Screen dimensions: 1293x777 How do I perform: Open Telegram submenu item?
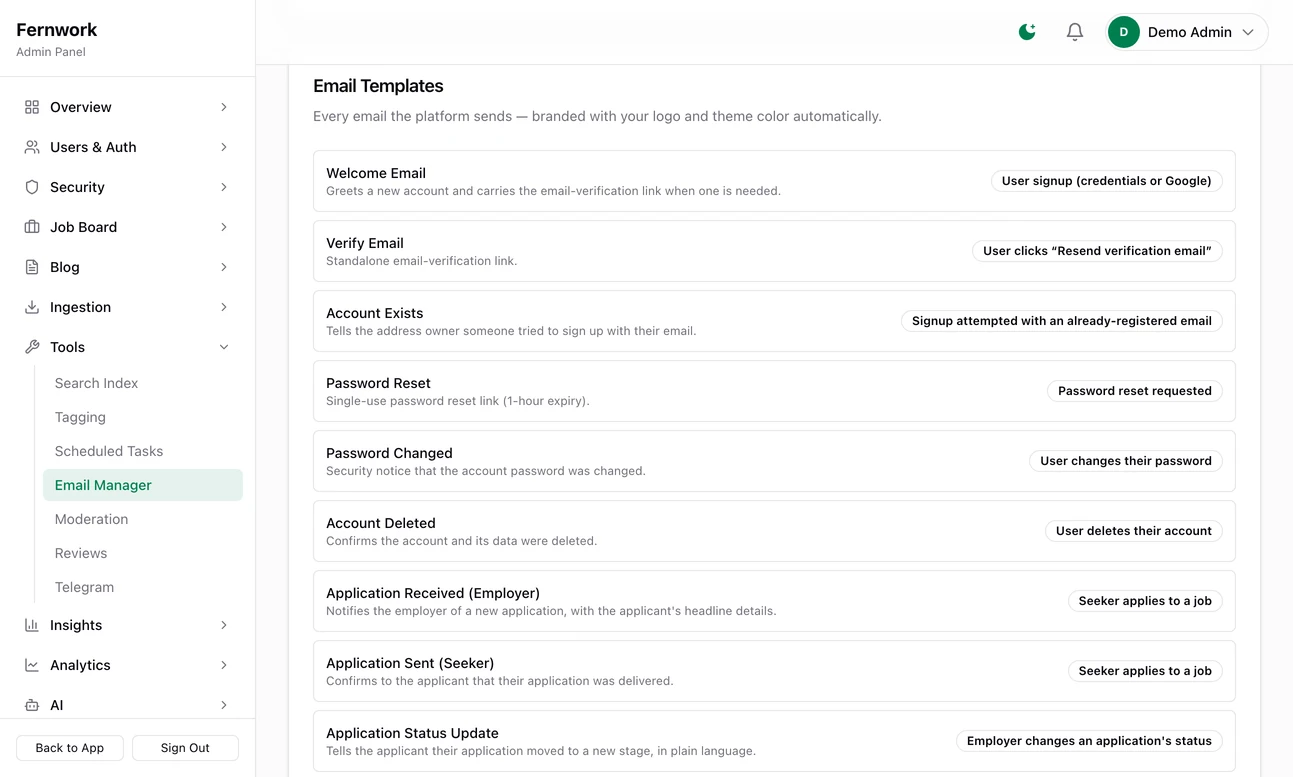(x=143, y=587)
